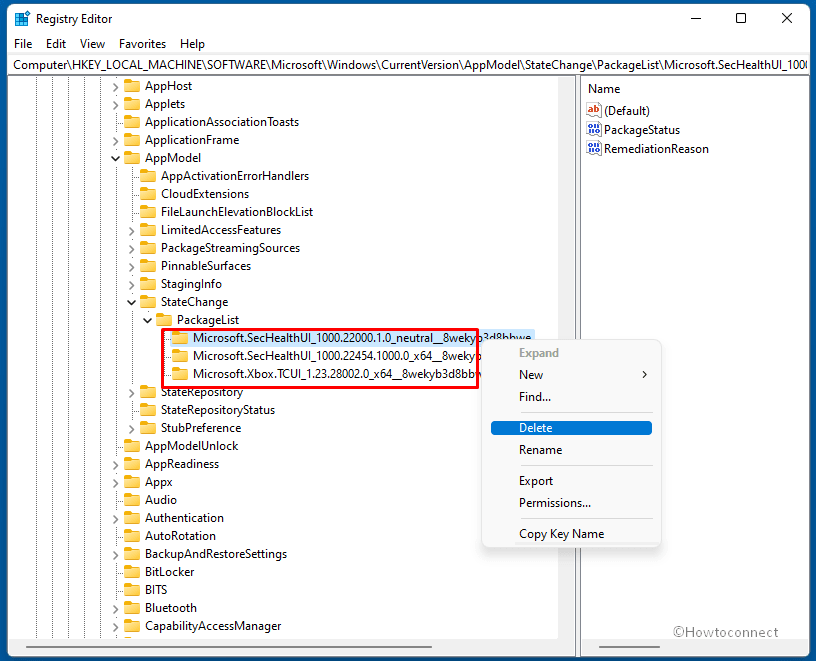The width and height of the screenshot is (816, 661).
Task: Select the PackageStatus value name
Action: [642, 130]
